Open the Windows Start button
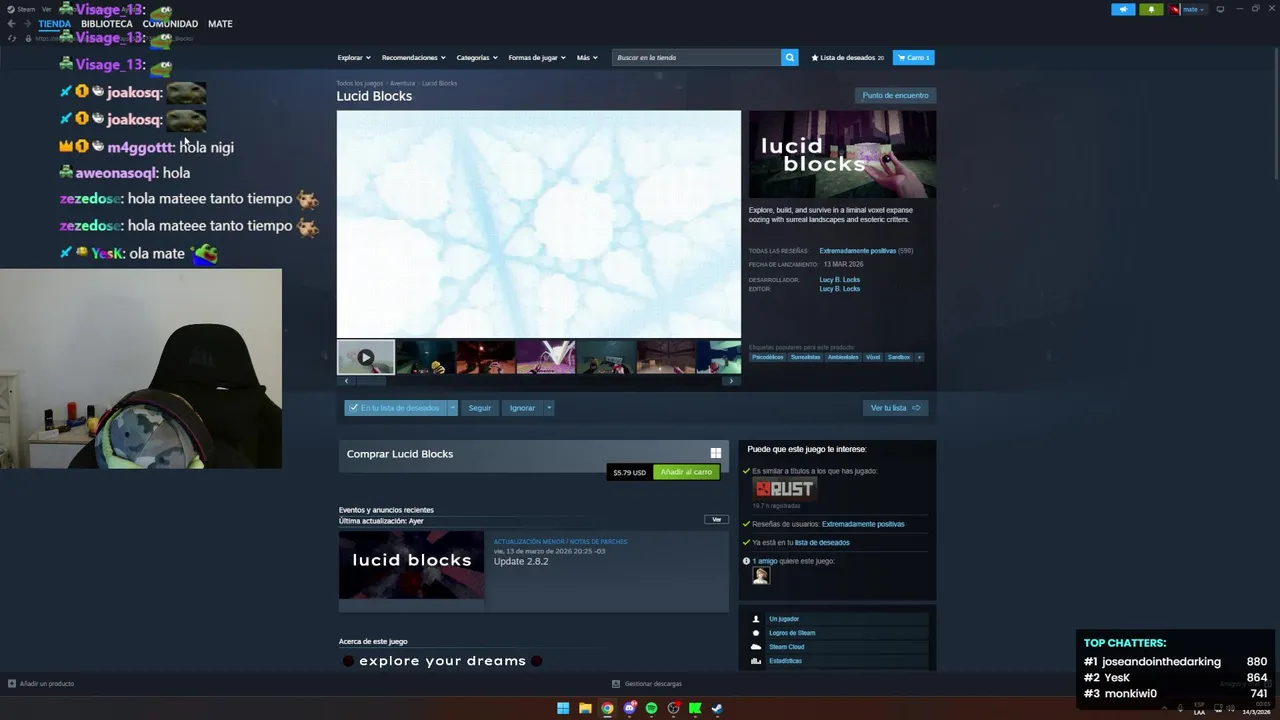 [x=563, y=708]
